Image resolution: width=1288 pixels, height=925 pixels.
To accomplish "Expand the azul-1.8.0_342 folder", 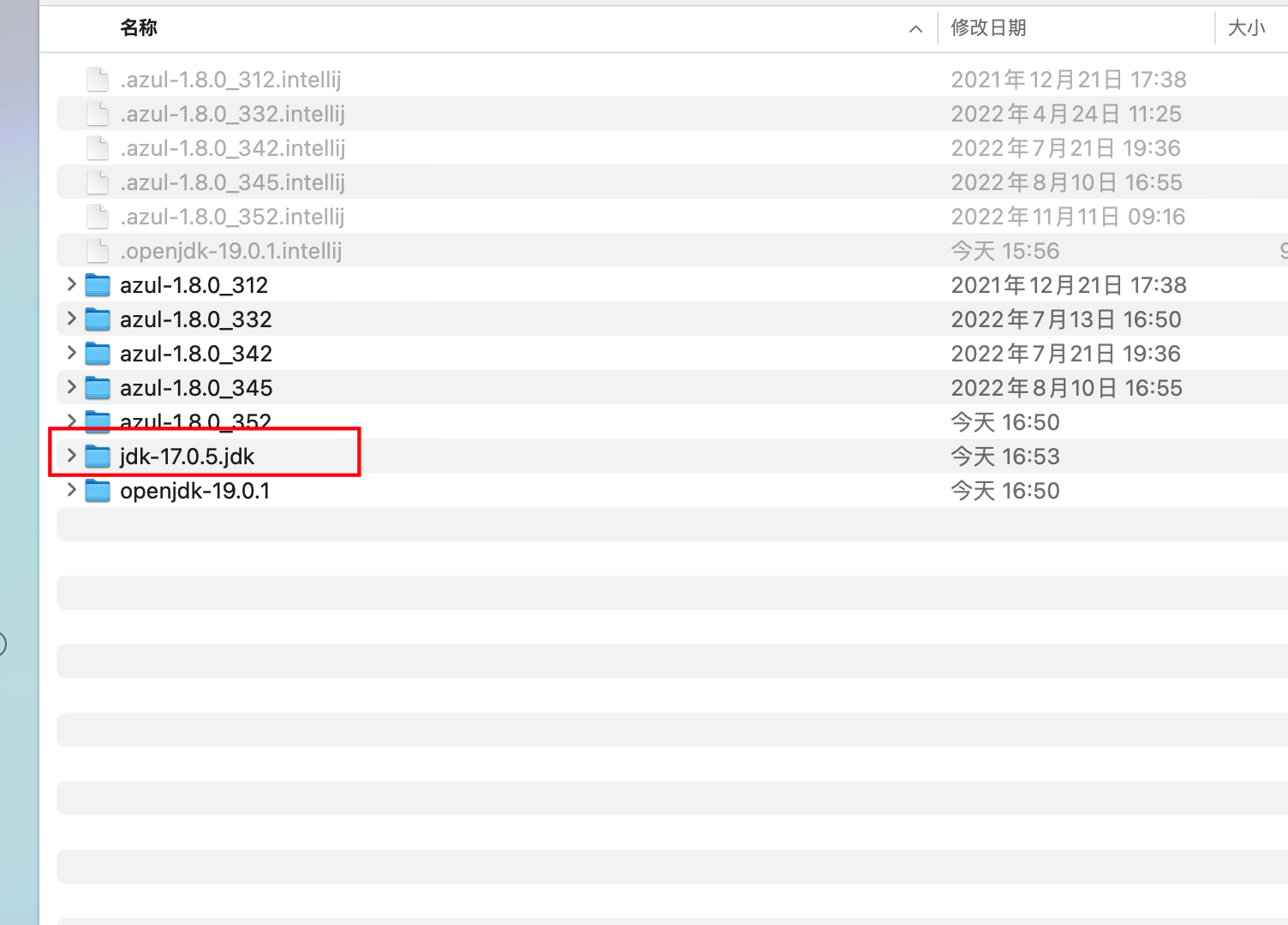I will (x=72, y=353).
